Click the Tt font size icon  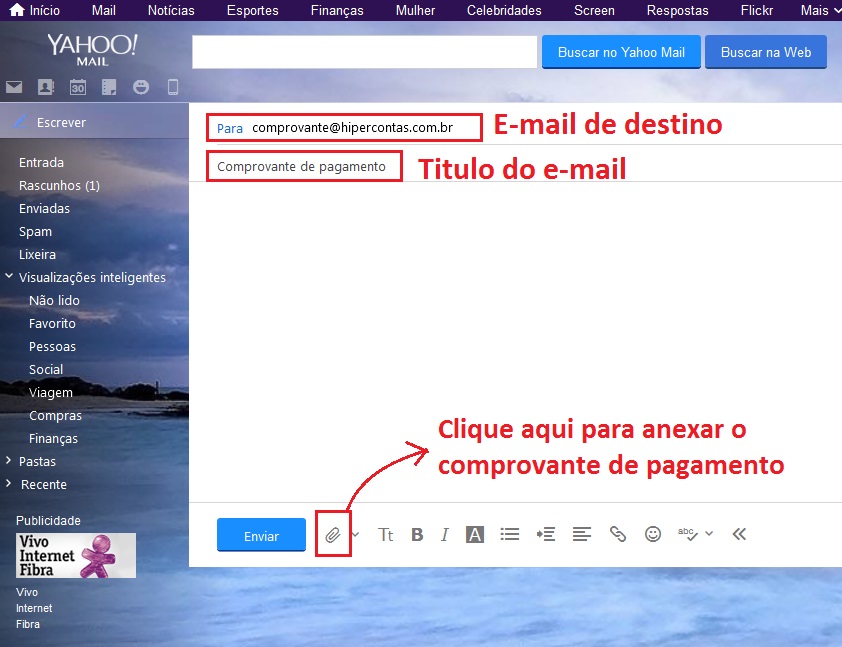tap(386, 535)
